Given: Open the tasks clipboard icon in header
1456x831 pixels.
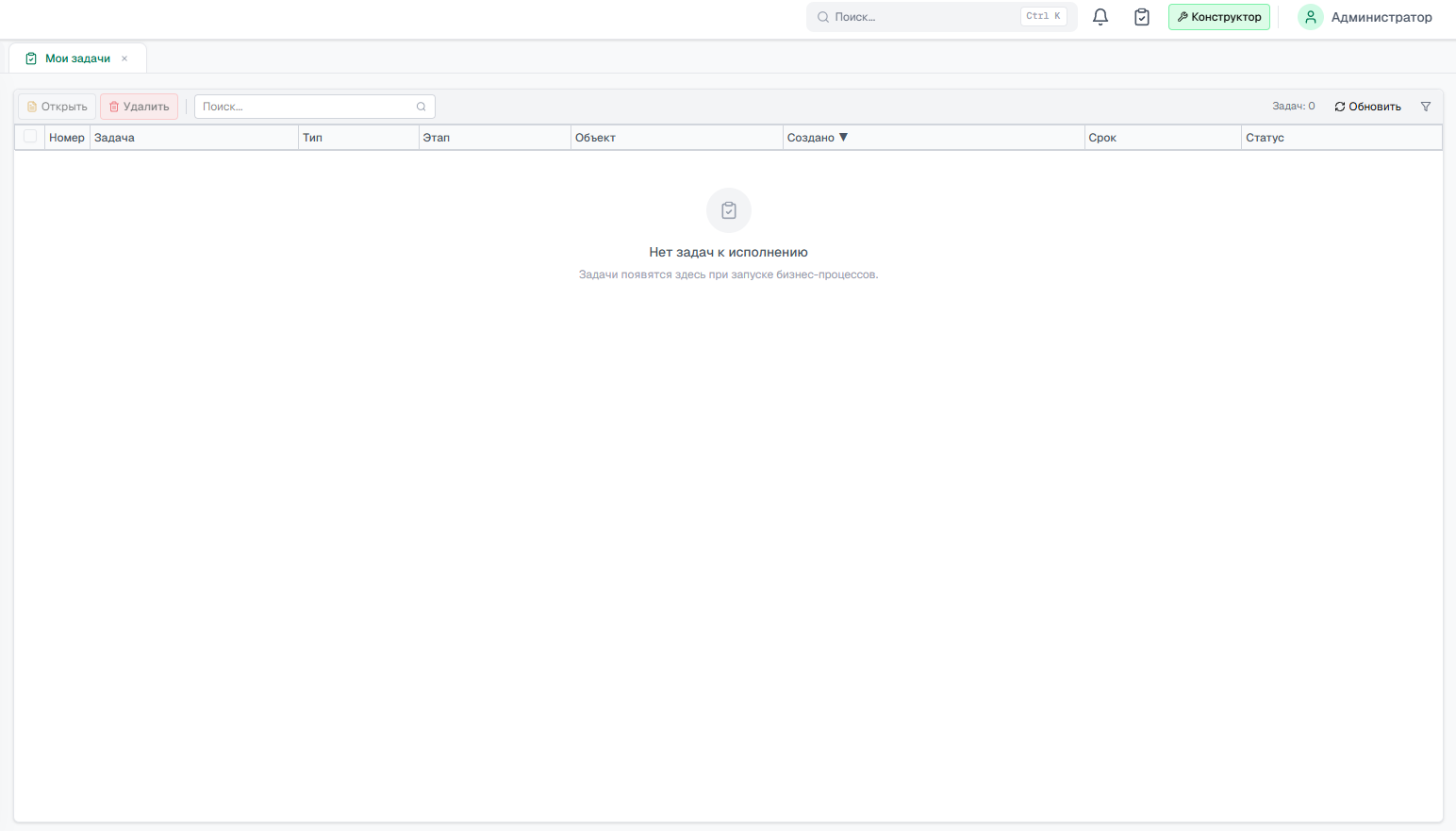Looking at the screenshot, I should click(1142, 17).
